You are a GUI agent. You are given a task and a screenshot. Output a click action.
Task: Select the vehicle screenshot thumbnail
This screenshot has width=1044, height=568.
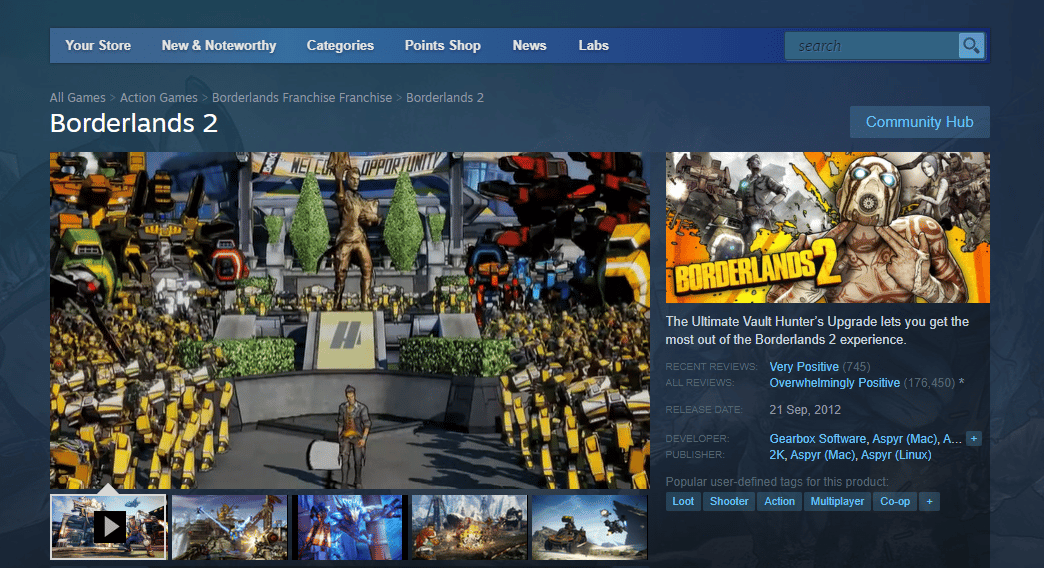tap(589, 527)
